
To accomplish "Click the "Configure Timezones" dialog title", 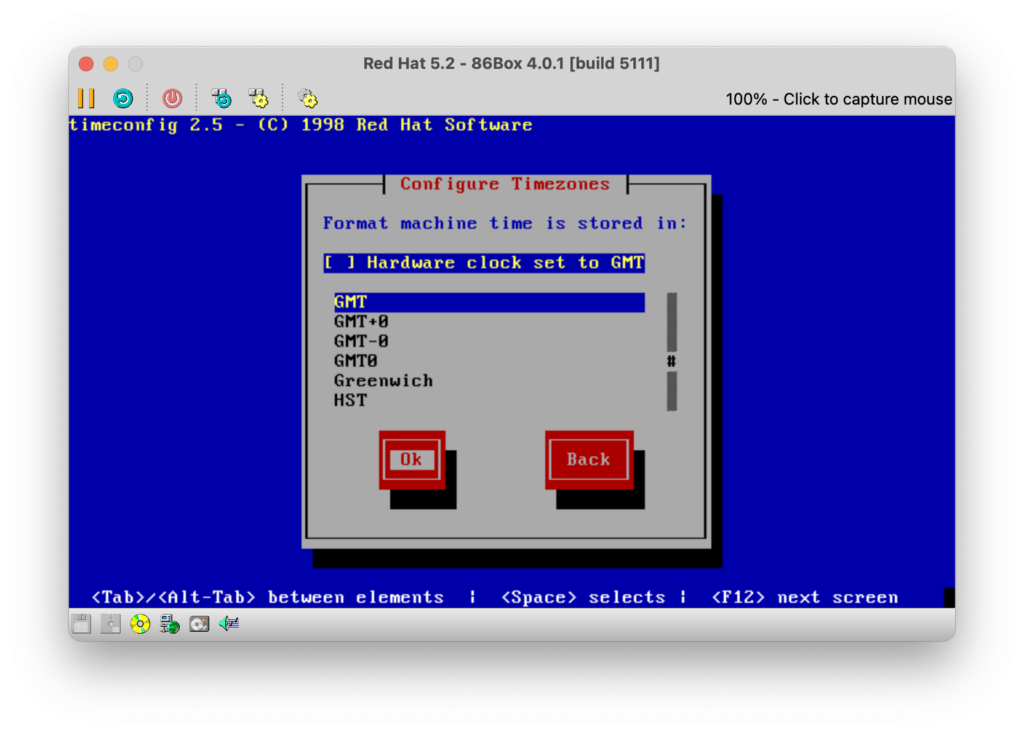I will 505,184.
